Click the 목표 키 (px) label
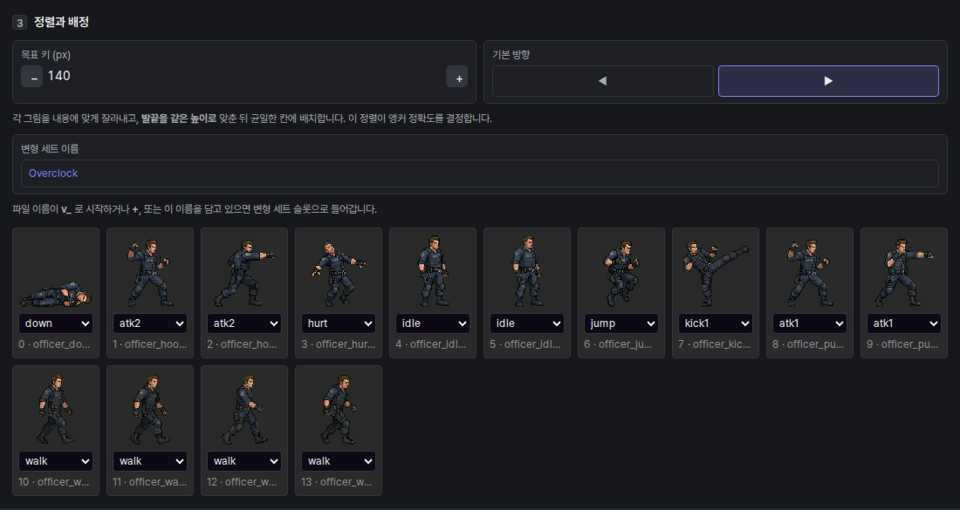The width and height of the screenshot is (960, 510). [46, 55]
